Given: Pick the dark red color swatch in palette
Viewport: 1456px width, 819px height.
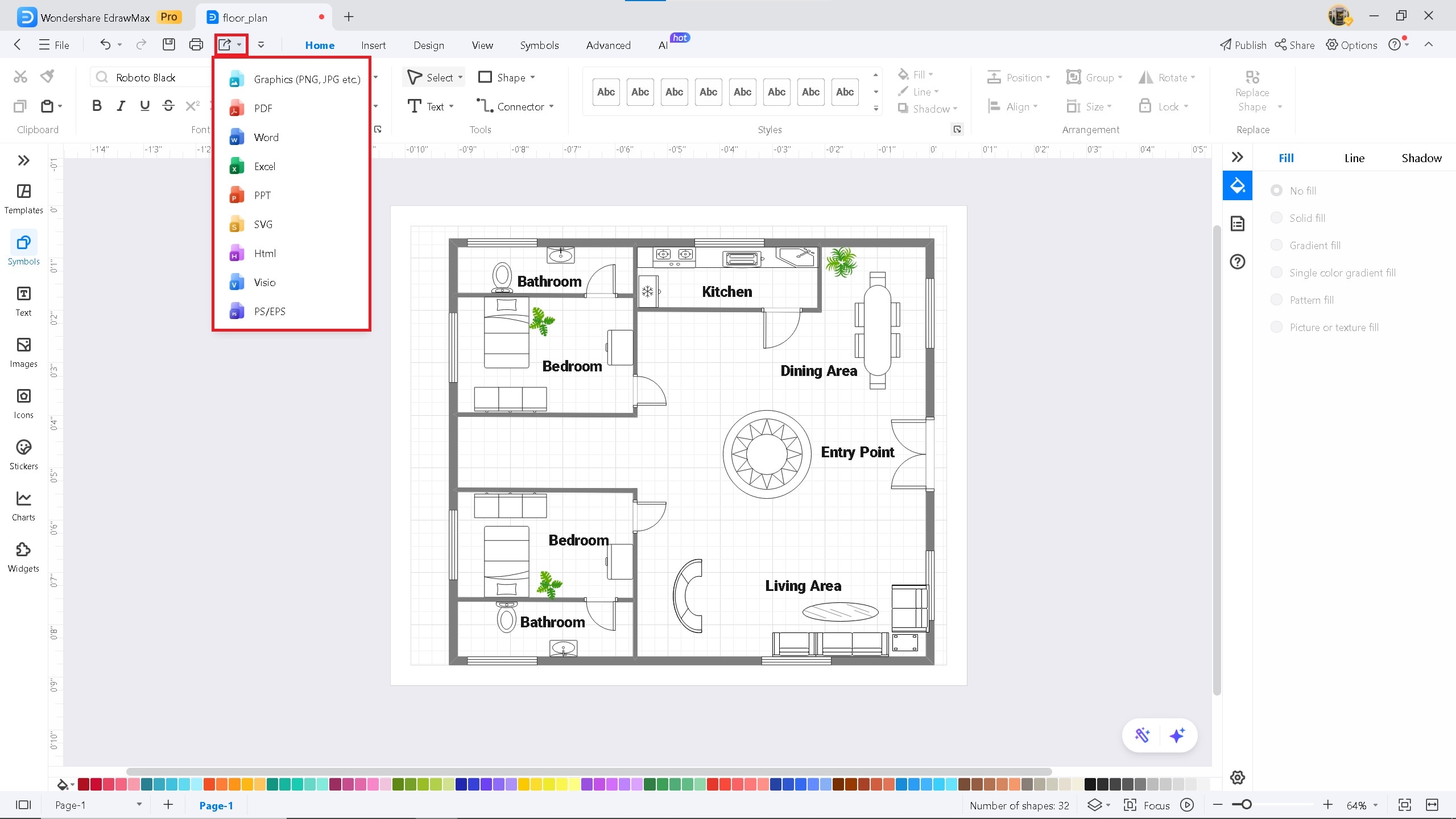Looking at the screenshot, I should tap(84, 784).
